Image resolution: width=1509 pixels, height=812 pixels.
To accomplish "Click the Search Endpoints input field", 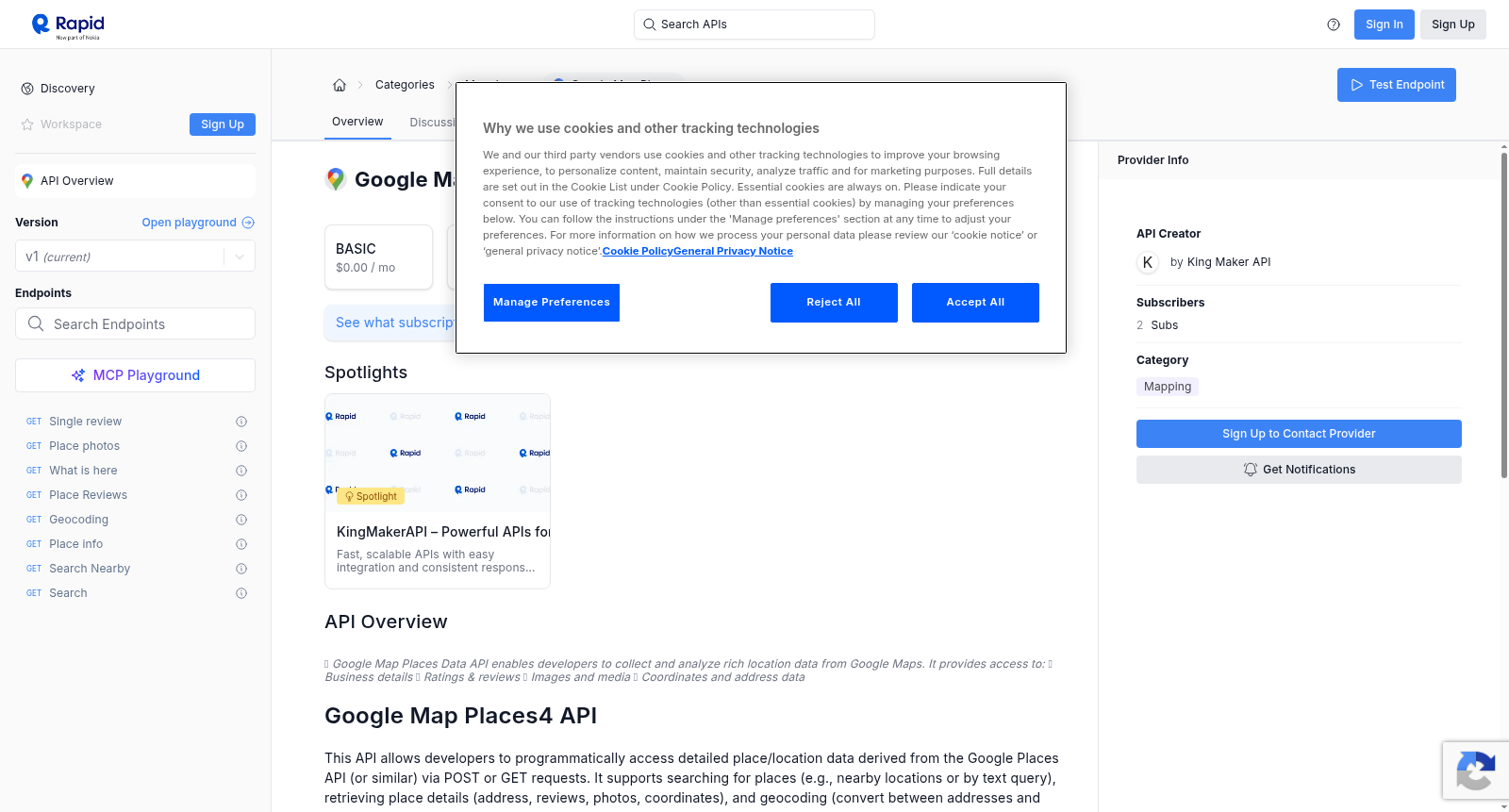I will pos(135,323).
